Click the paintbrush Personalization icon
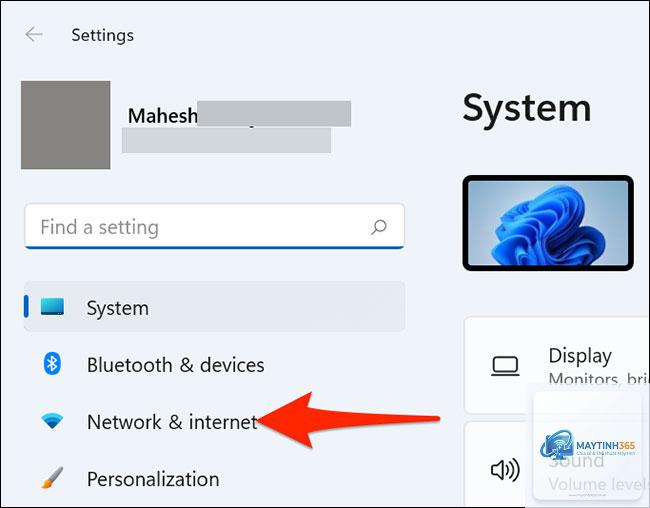This screenshot has width=650, height=508. pyautogui.click(x=52, y=477)
